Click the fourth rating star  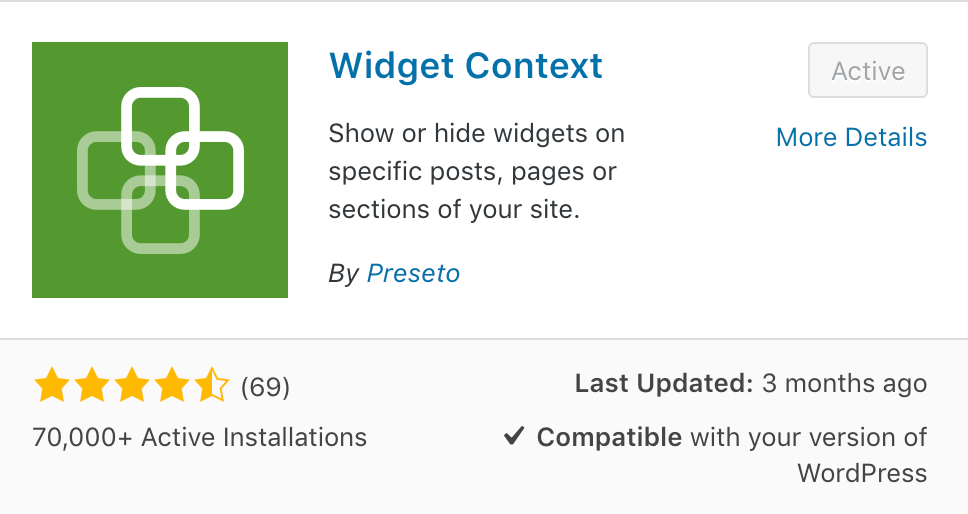(172, 385)
